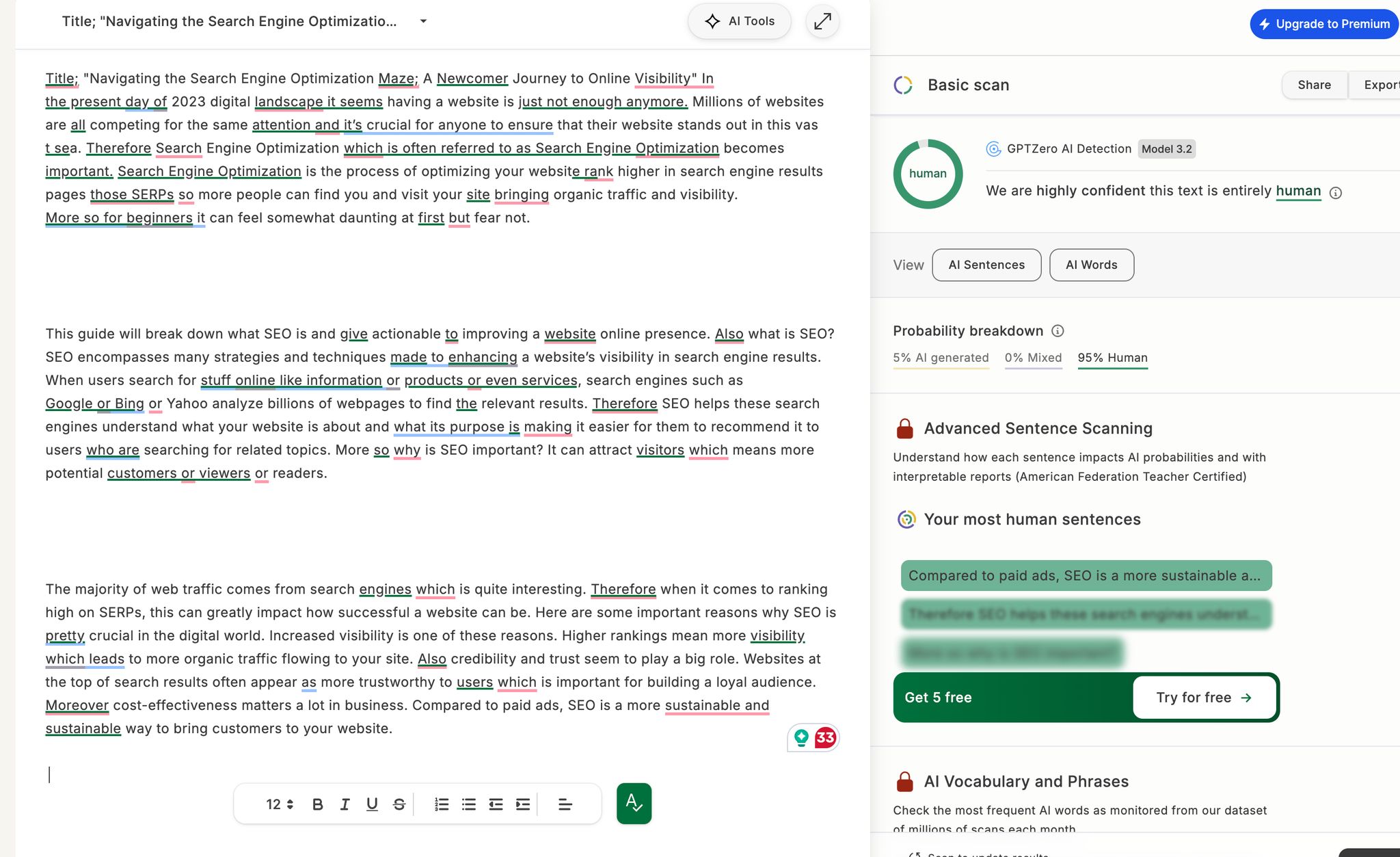
Task: Click the green spell-check button
Action: [634, 804]
